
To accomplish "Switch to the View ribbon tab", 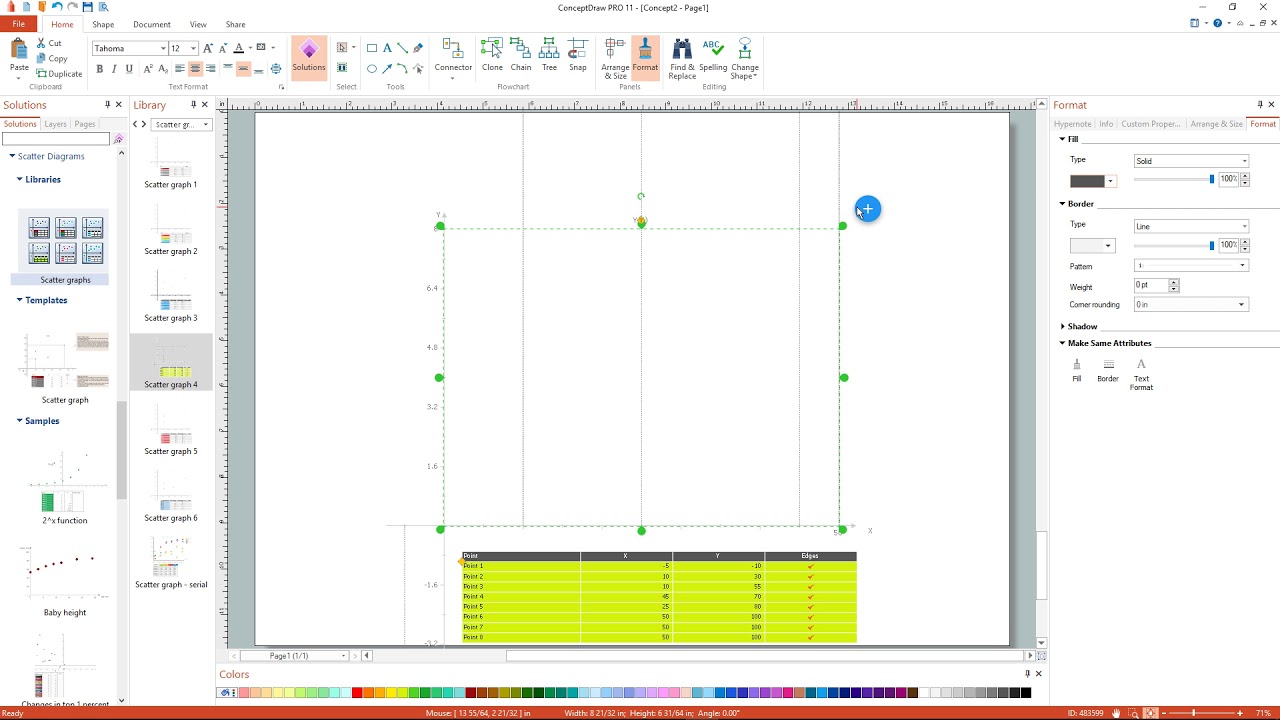I will coord(198,24).
